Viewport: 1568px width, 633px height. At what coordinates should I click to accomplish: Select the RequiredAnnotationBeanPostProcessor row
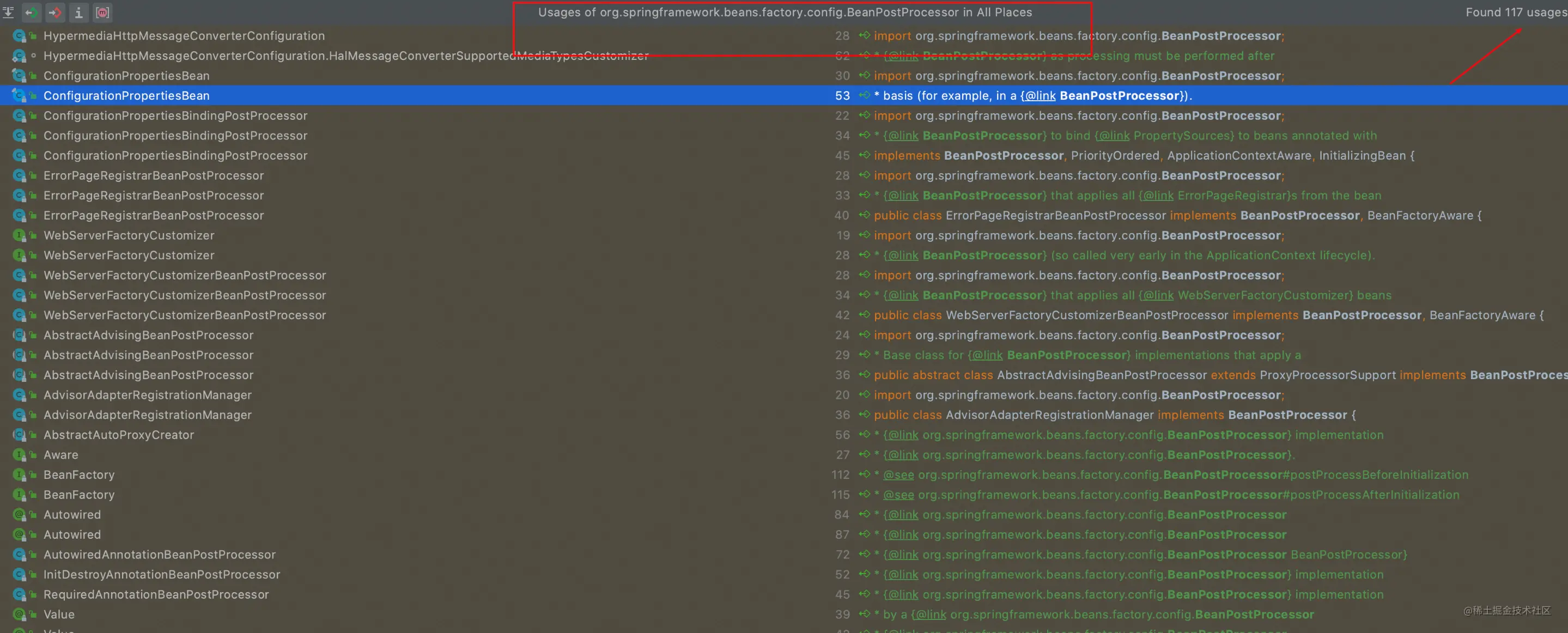156,595
